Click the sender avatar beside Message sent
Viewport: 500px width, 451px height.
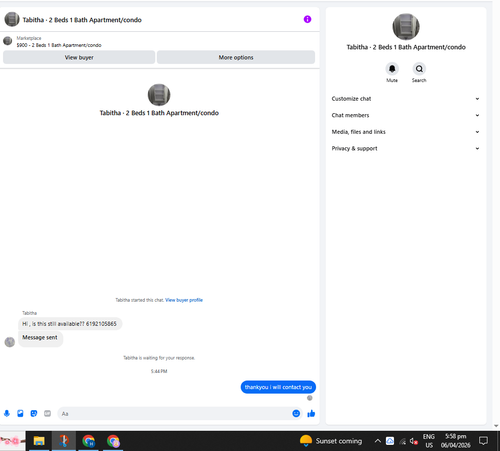(10, 342)
